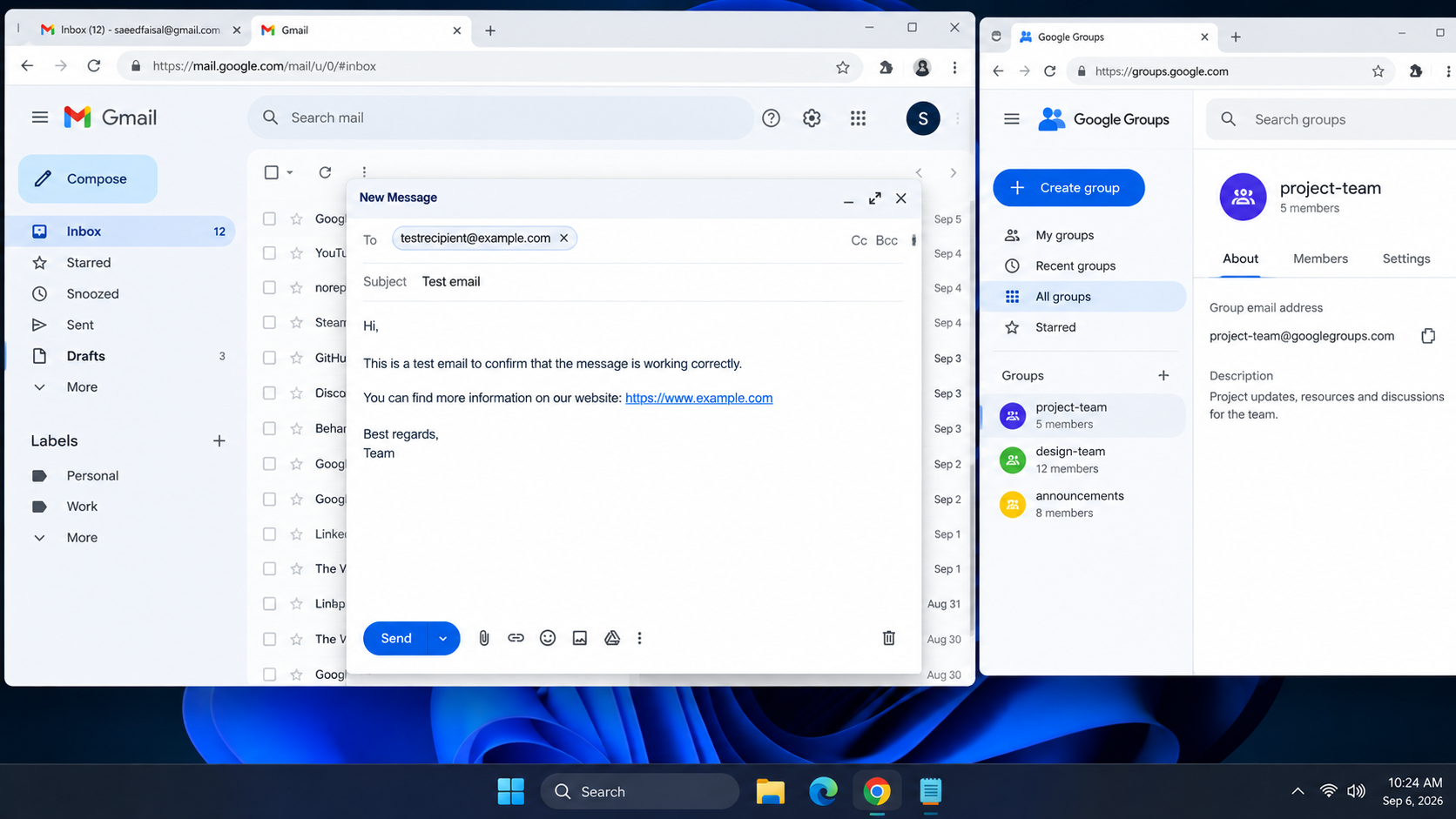Image resolution: width=1456 pixels, height=819 pixels.
Task: Star the GitHub email row
Action: [x=297, y=358]
